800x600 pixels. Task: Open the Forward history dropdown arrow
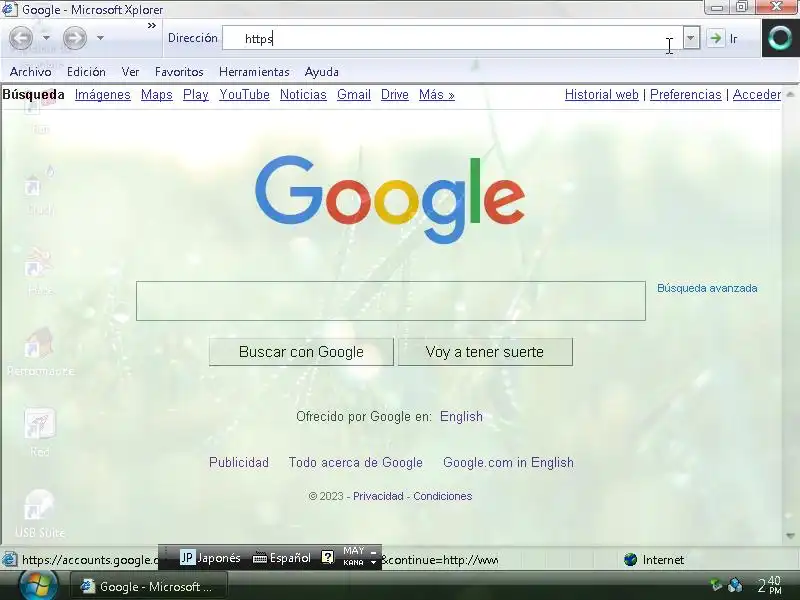[x=100, y=38]
